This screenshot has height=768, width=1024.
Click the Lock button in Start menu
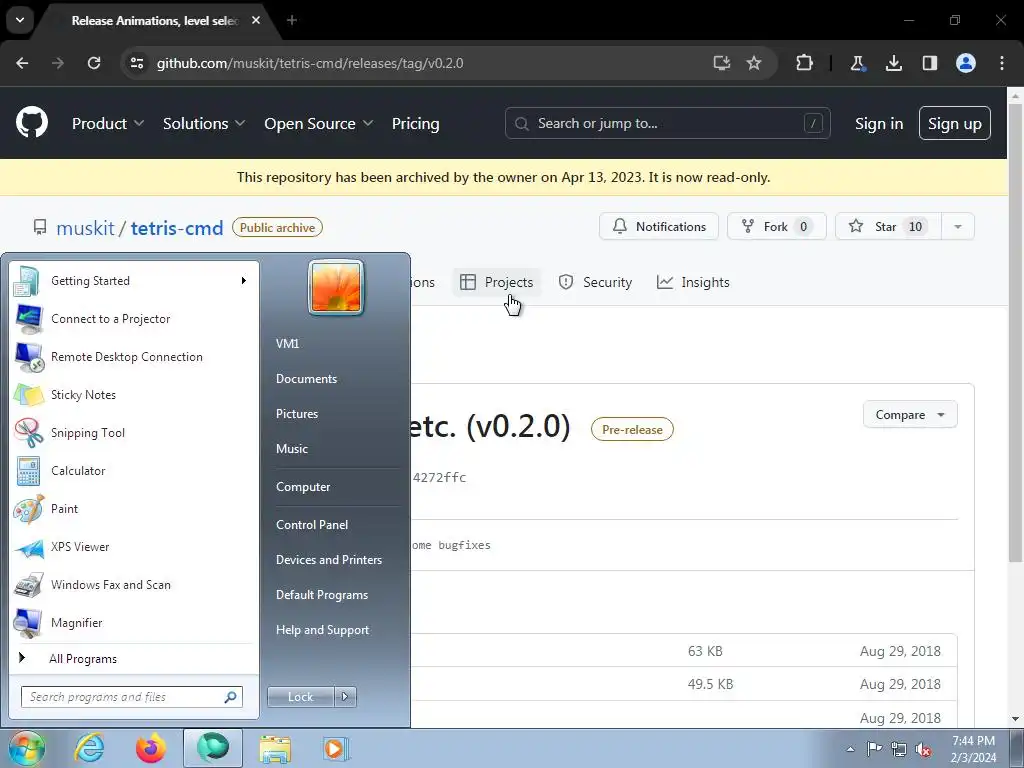click(x=300, y=697)
